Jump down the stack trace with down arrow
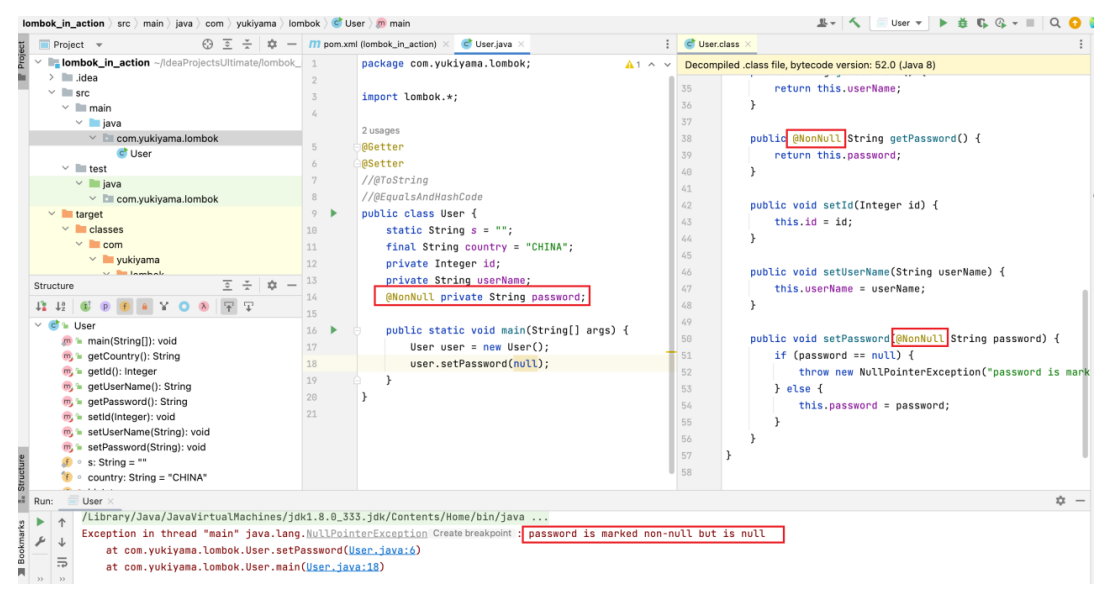Viewport: 1104px width, 604px height. [62, 542]
